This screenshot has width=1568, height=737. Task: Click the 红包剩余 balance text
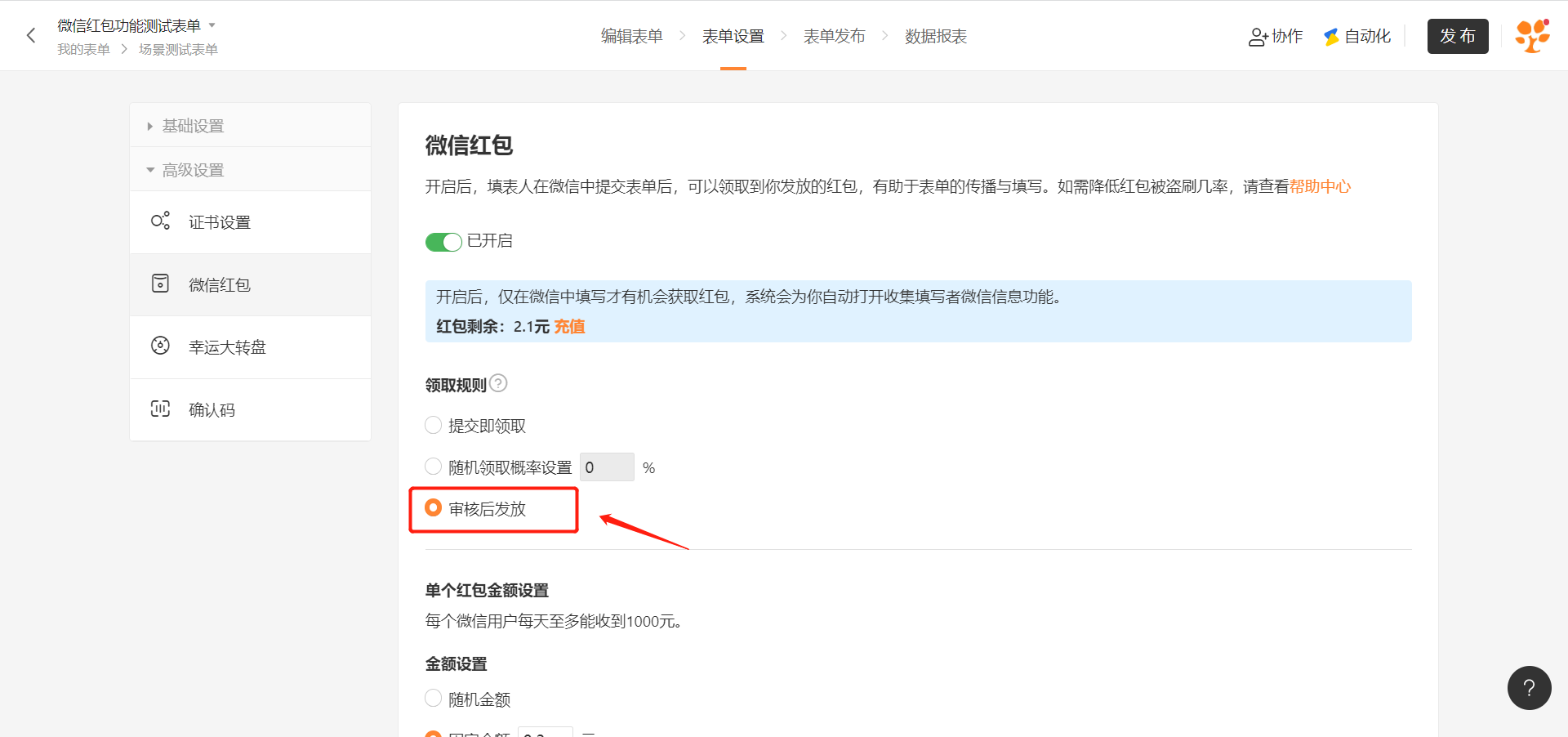point(492,326)
